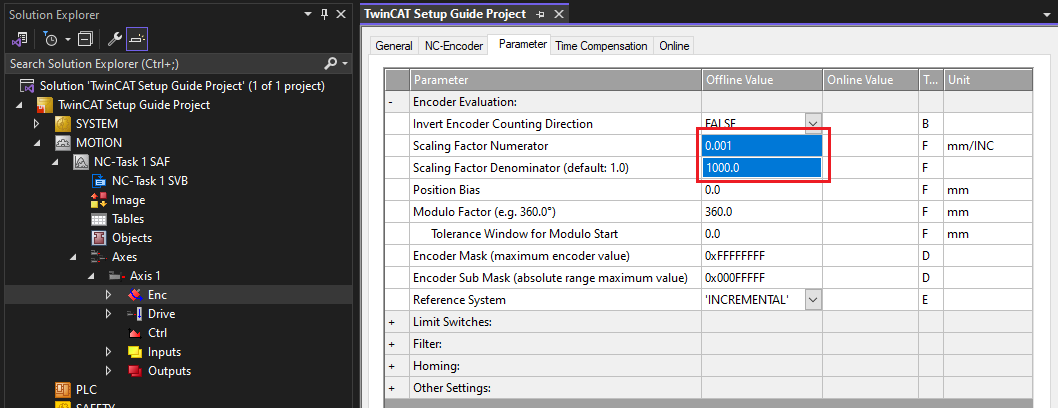Viewport: 1058px width, 408px height.
Task: Collapse the NC-Task 1 SAF node
Action: (x=56, y=162)
